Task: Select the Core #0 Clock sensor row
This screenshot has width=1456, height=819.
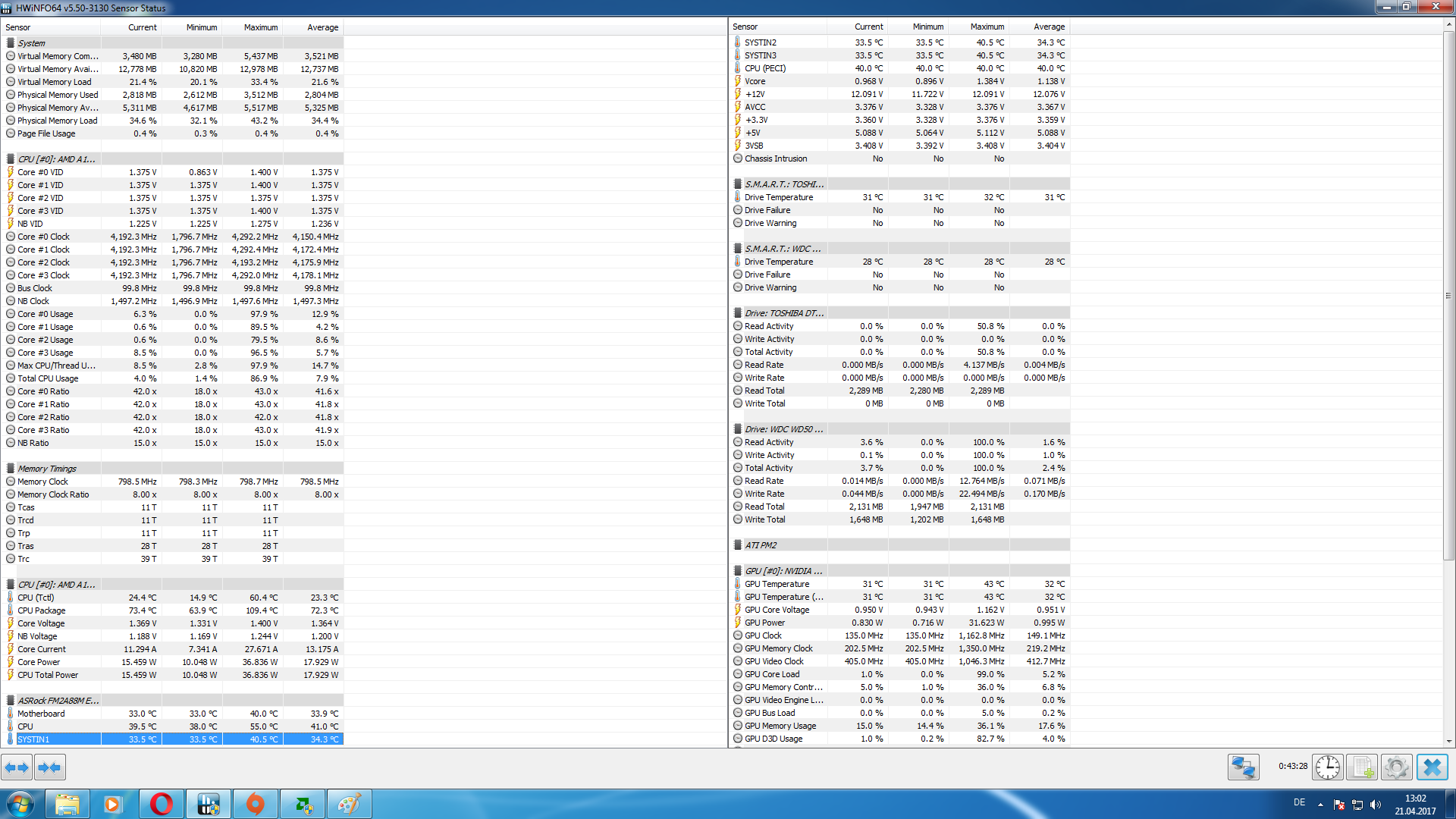Action: pos(43,237)
